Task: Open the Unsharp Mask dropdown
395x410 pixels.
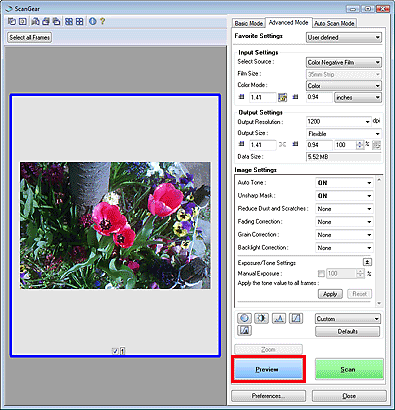Action: pyautogui.click(x=344, y=196)
